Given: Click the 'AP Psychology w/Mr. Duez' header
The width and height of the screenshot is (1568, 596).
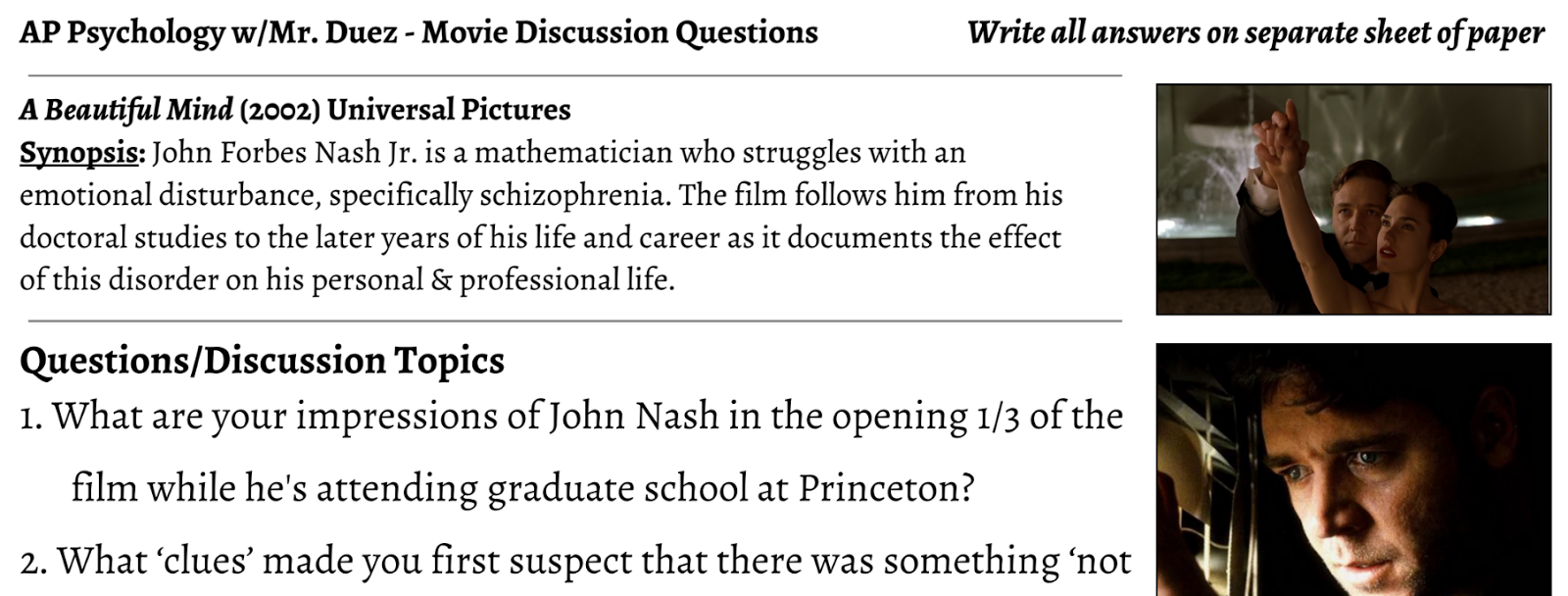Looking at the screenshot, I should 209,33.
